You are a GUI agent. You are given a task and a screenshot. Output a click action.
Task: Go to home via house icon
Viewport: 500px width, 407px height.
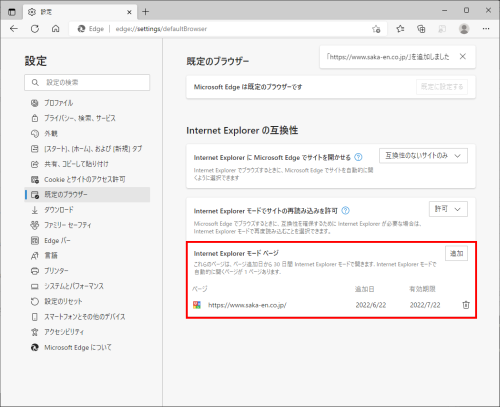click(55, 29)
